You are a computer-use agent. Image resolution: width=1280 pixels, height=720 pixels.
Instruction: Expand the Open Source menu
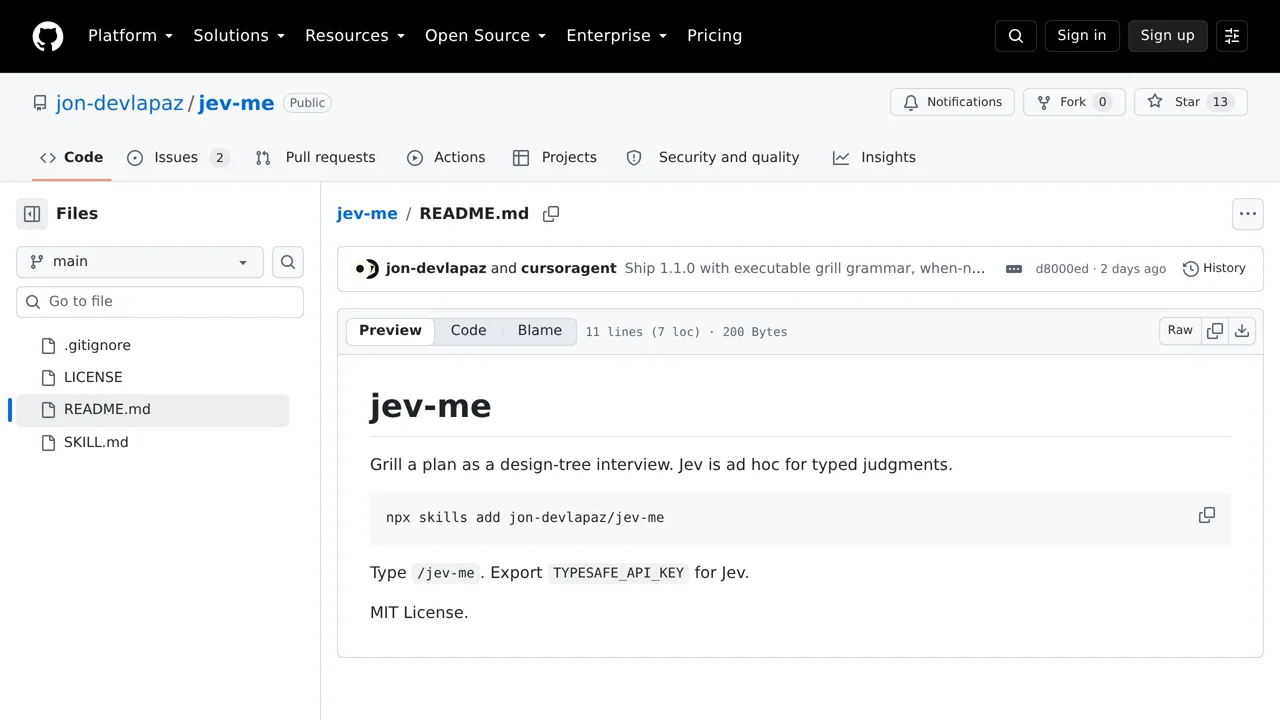[485, 36]
